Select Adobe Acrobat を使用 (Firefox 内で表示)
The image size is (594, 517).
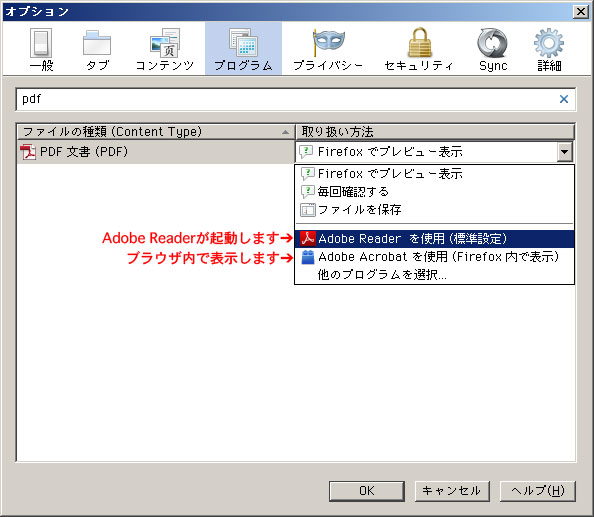(x=435, y=257)
